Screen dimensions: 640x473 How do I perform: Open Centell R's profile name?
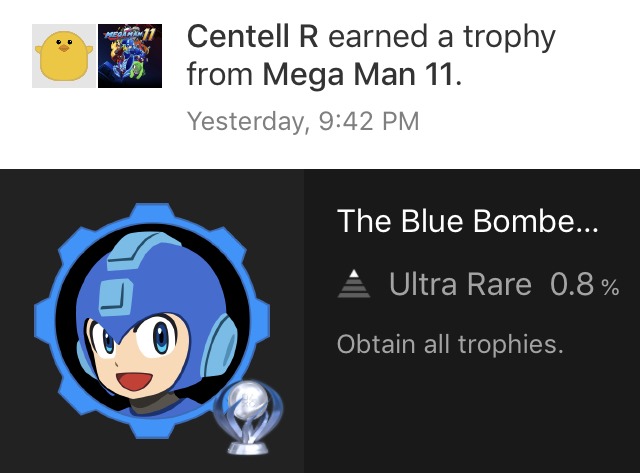pos(253,37)
